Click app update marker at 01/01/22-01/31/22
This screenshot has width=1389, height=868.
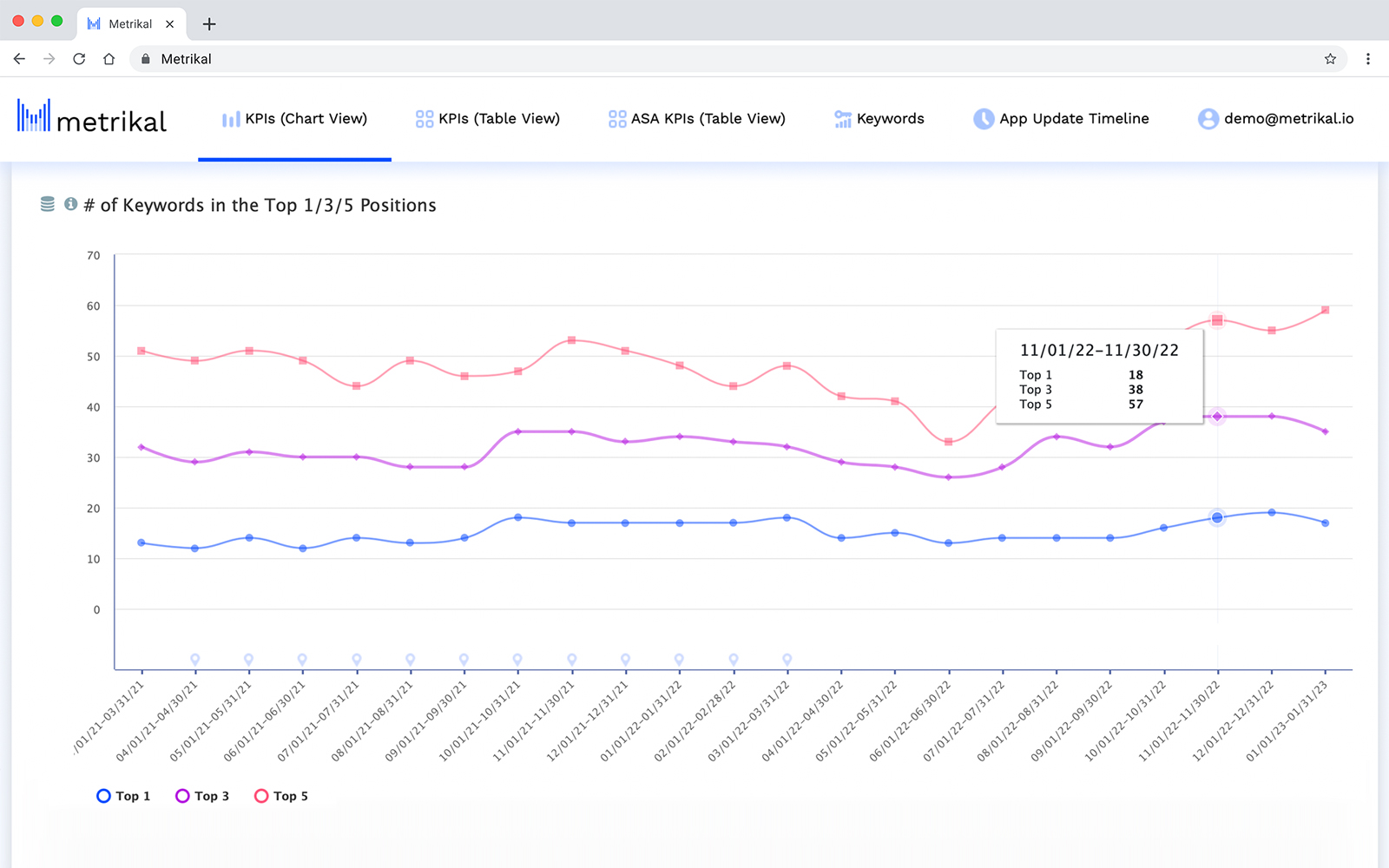pos(680,660)
